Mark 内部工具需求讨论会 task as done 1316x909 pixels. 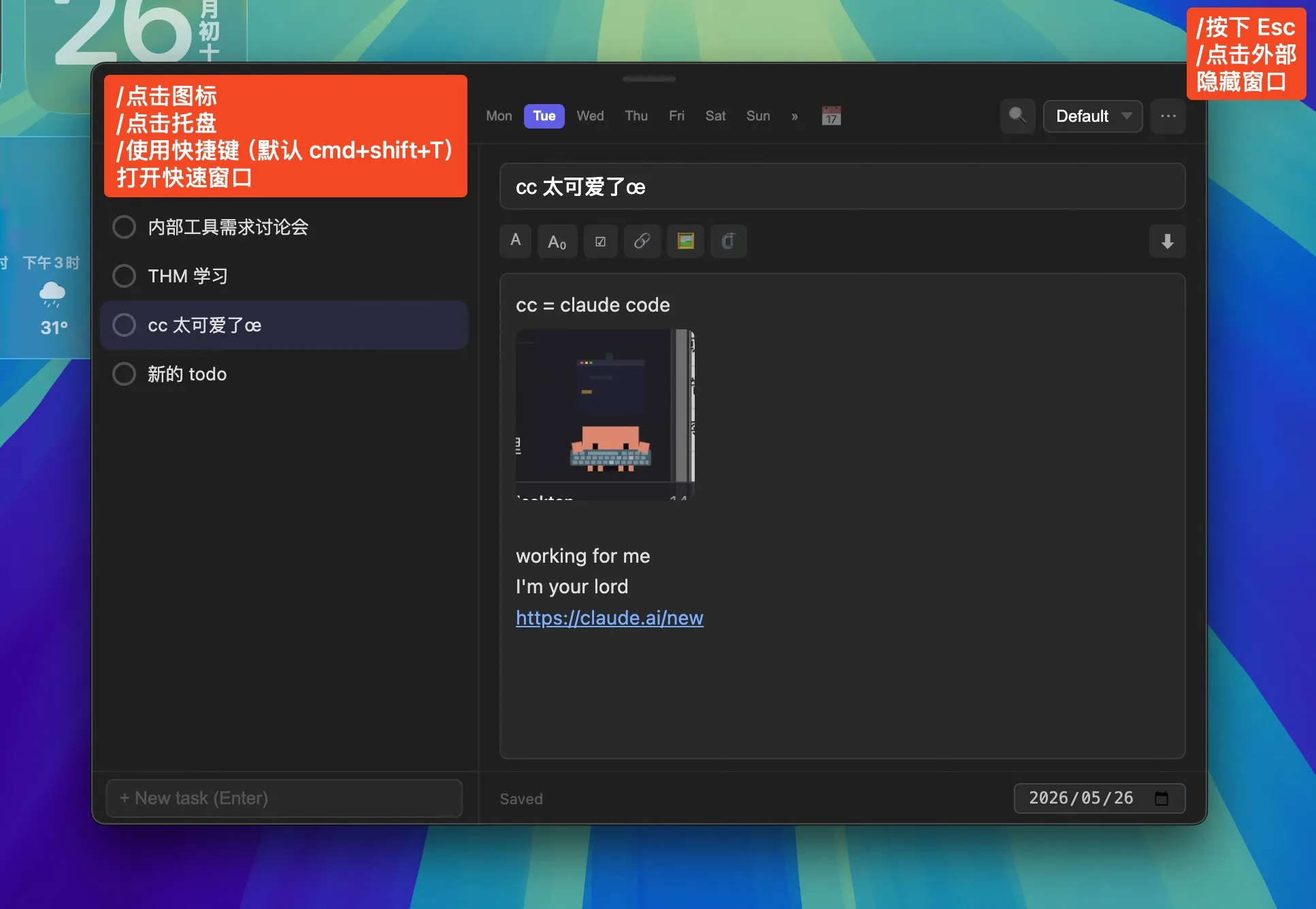coord(124,227)
